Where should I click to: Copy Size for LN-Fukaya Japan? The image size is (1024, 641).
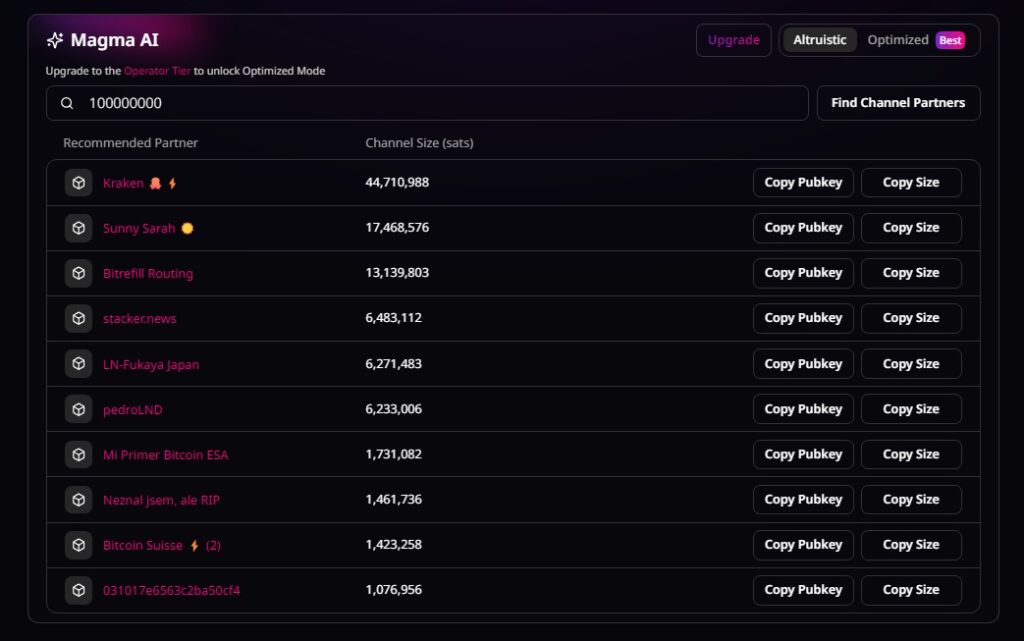[x=911, y=364]
